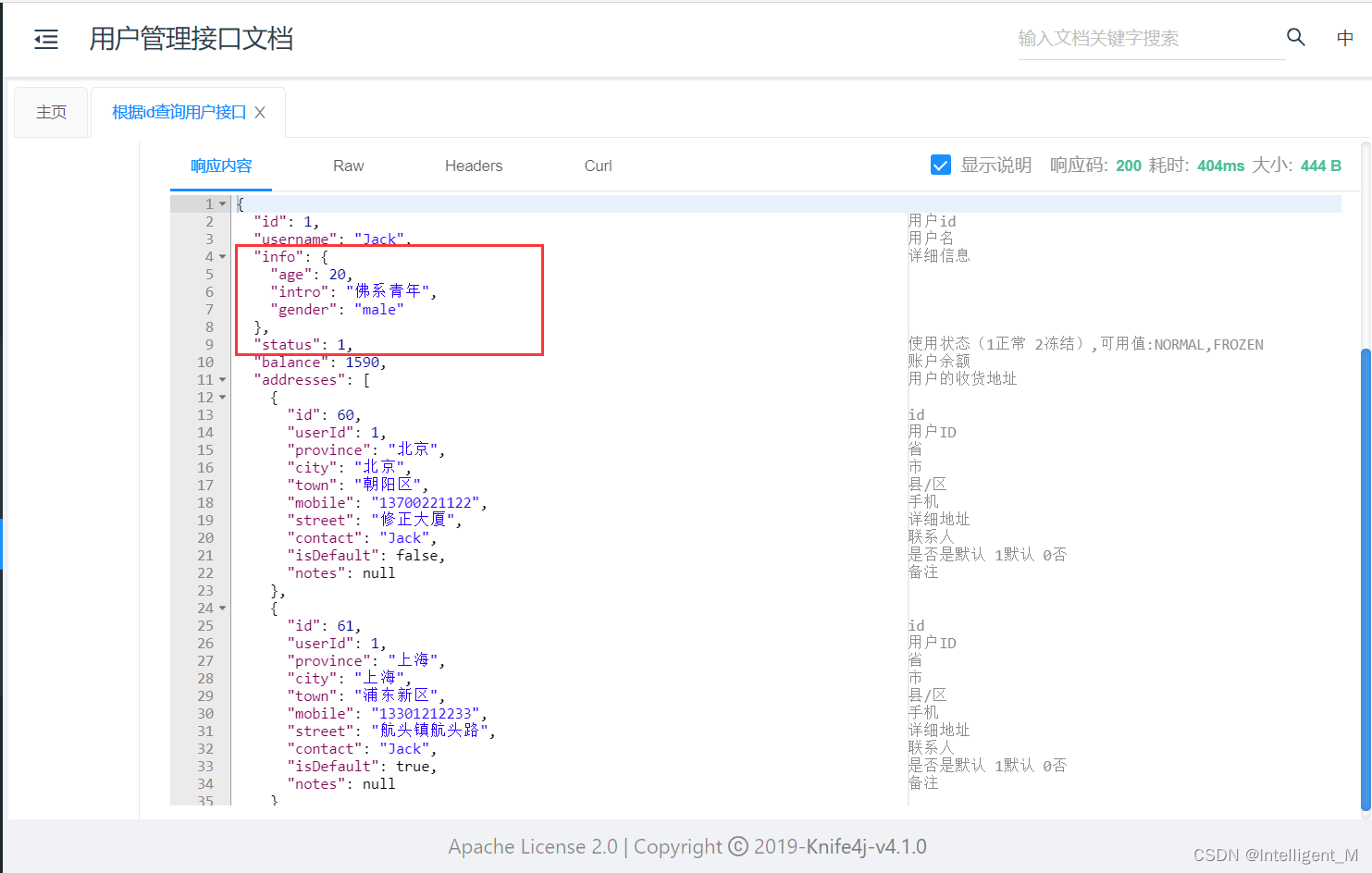Click the "town": "朝阳区" line

click(357, 485)
